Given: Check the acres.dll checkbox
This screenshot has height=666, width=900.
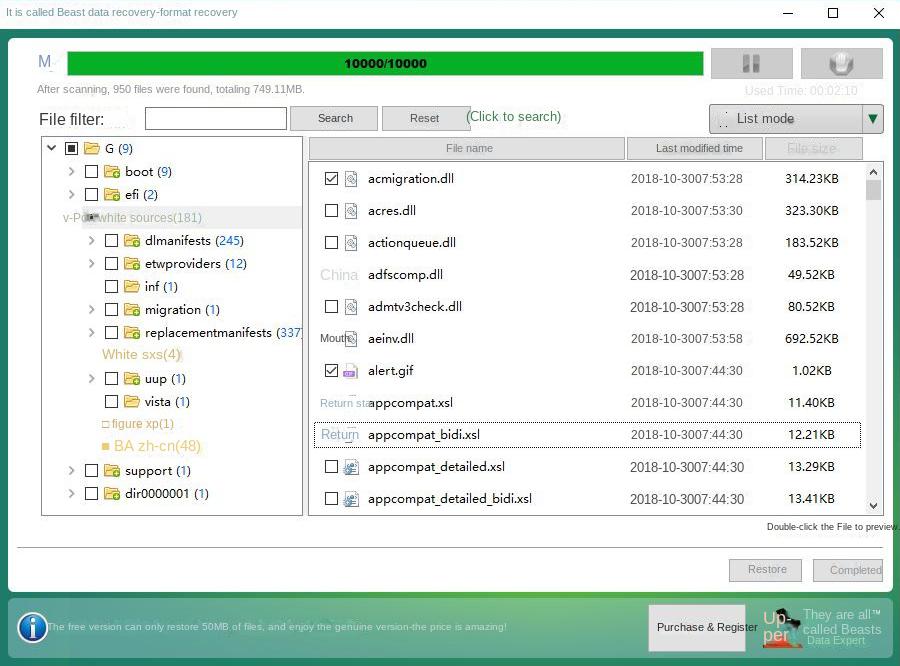Looking at the screenshot, I should (x=331, y=210).
